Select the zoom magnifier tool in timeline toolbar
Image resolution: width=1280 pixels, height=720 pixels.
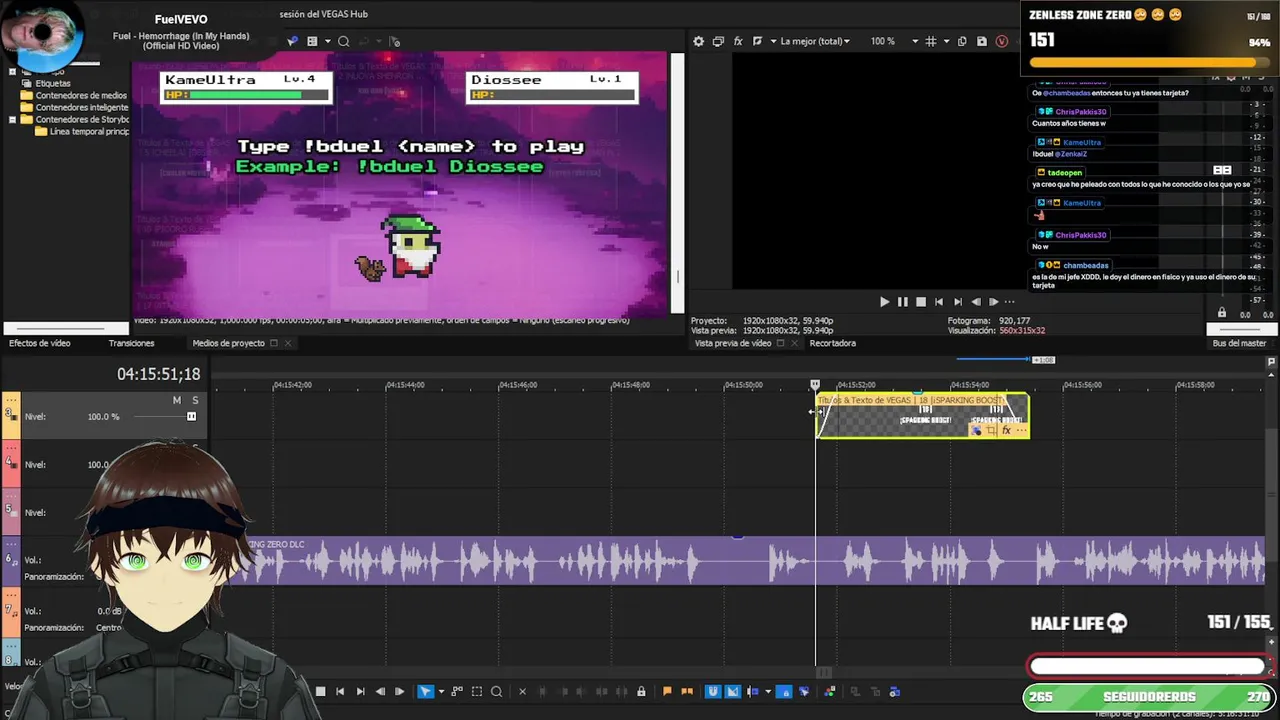[x=496, y=691]
